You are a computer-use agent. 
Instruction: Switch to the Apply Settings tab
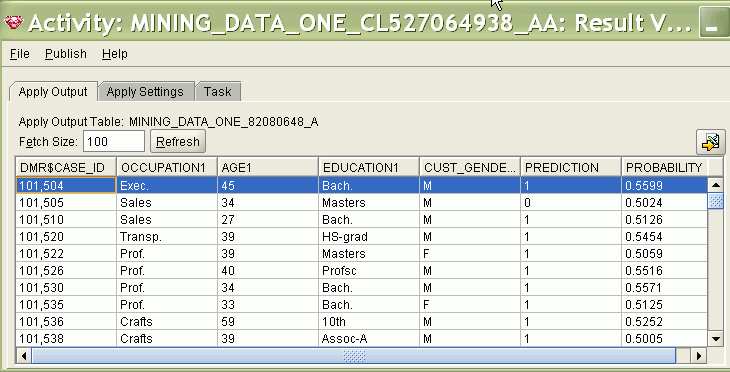pos(145,92)
